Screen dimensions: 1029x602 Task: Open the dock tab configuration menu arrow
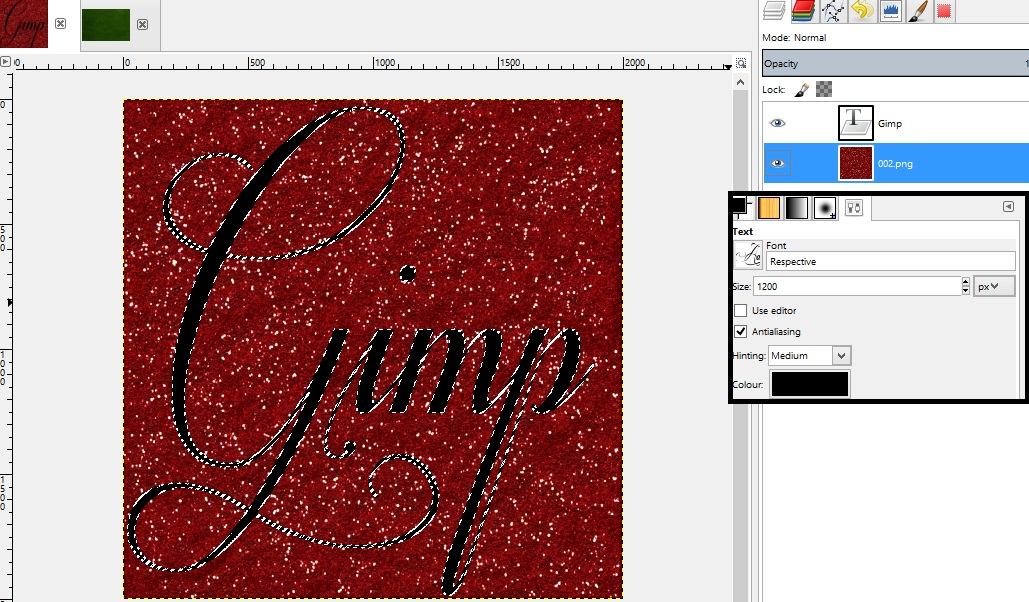click(1009, 207)
